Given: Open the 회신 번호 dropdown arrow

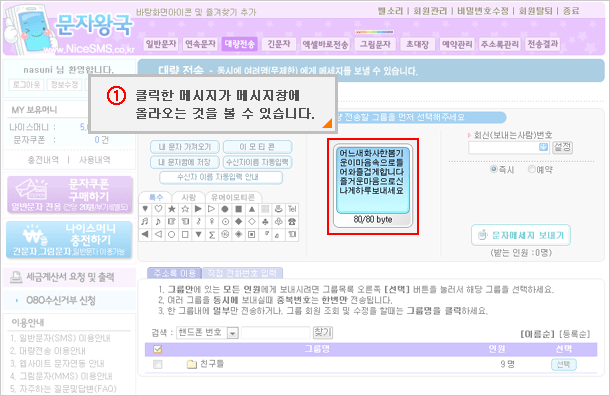Looking at the screenshot, I should (543, 147).
